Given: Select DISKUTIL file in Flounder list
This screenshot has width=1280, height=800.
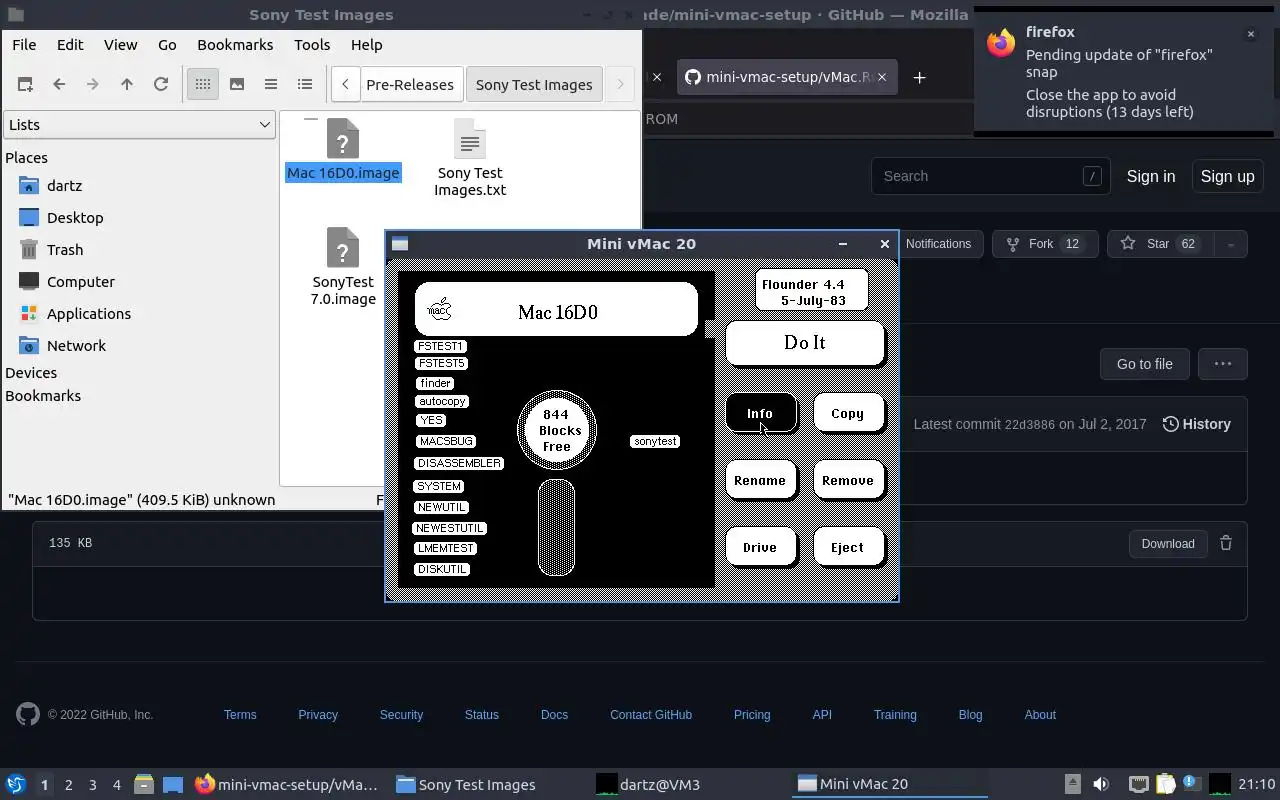Looking at the screenshot, I should 442,569.
